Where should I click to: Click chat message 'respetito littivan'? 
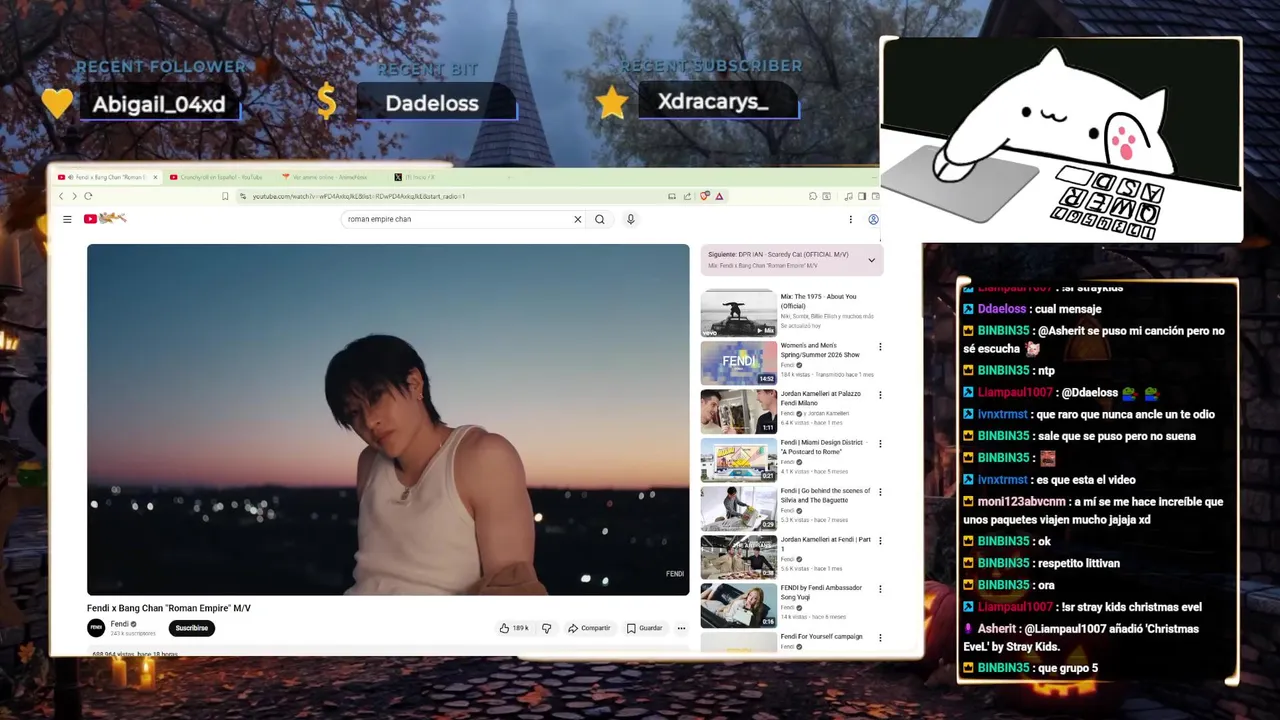[x=1078, y=563]
